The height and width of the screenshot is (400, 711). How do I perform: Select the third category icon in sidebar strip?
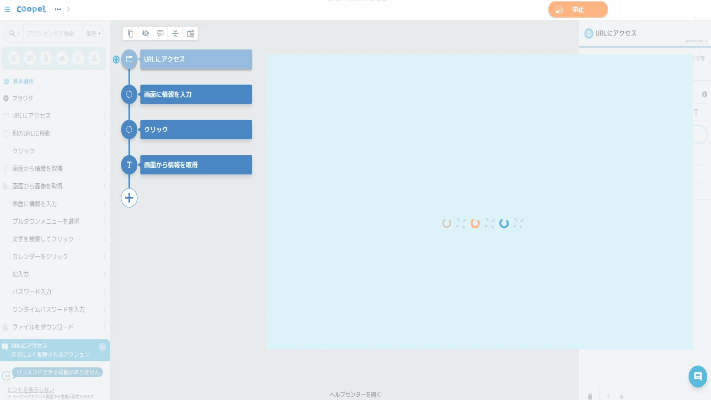[46, 59]
